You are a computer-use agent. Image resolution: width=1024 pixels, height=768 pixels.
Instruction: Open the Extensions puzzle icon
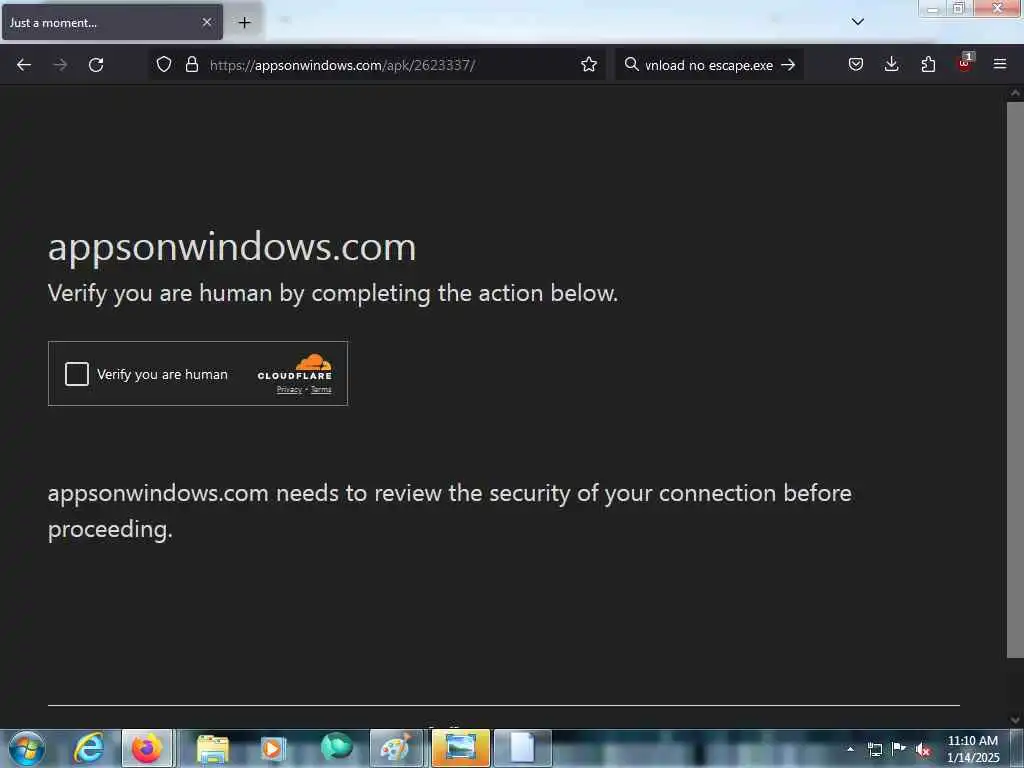pyautogui.click(x=928, y=64)
